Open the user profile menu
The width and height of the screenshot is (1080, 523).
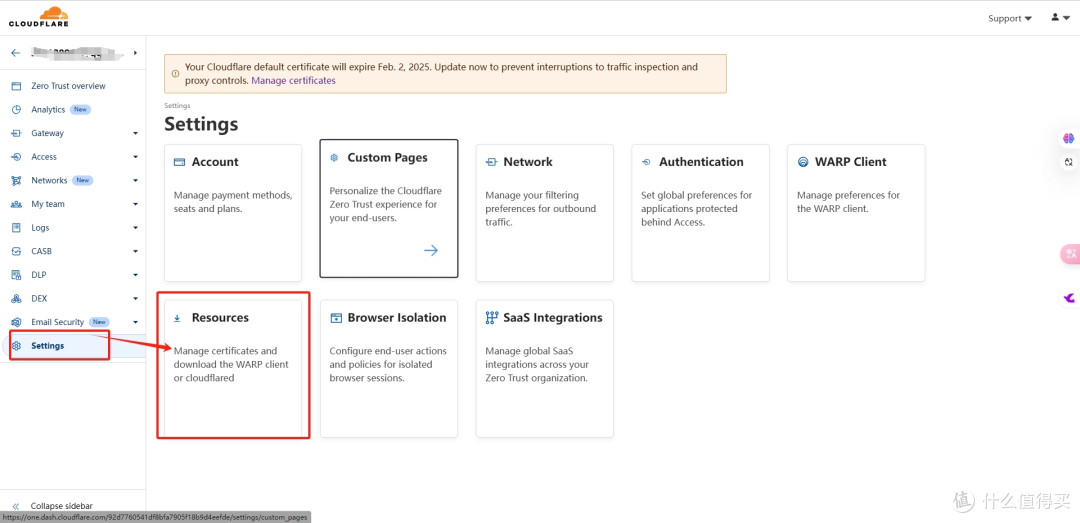pyautogui.click(x=1060, y=18)
